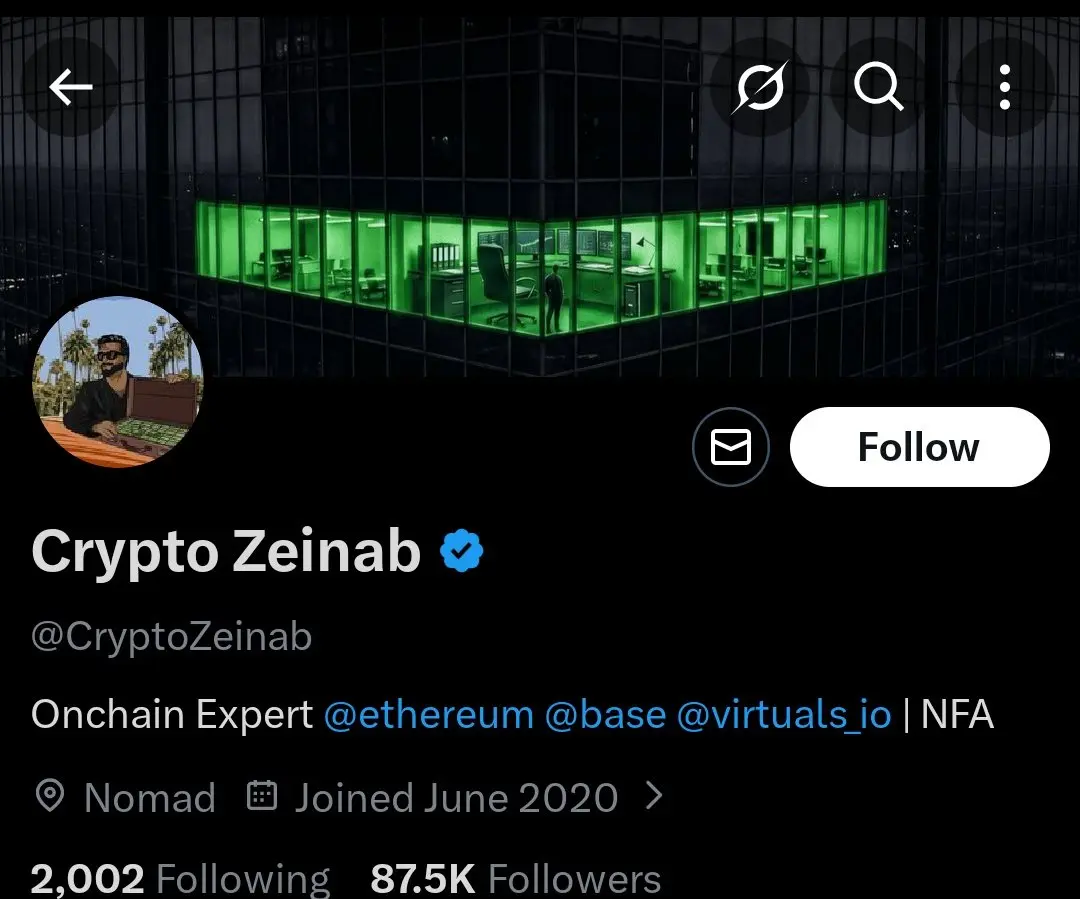Tap the joined-date calendar icon
This screenshot has width=1080, height=899.
tap(262, 796)
